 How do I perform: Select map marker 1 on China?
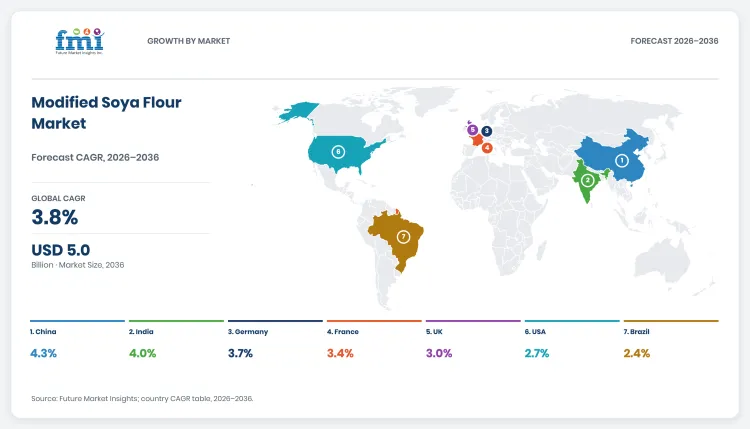tap(621, 161)
